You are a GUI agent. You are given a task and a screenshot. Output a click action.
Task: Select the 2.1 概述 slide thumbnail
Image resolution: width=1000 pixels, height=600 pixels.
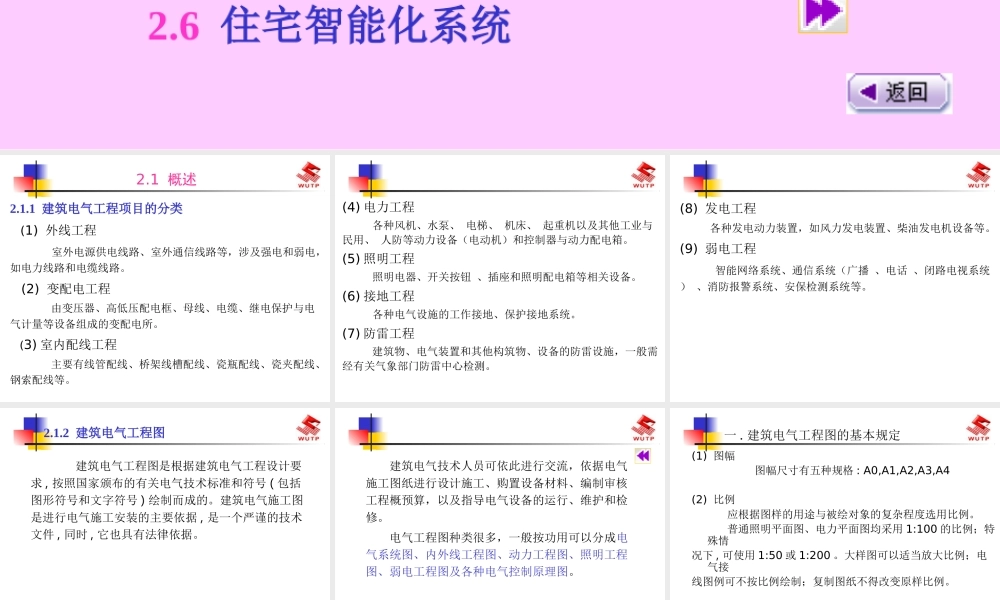[166, 290]
